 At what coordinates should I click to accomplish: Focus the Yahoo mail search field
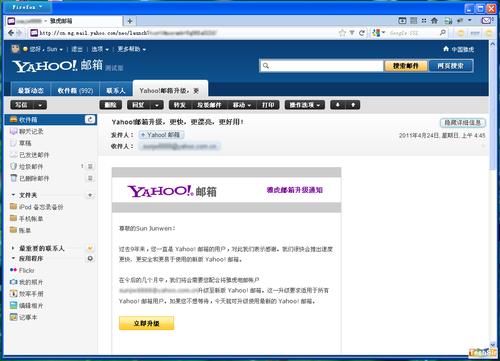tap(322, 66)
